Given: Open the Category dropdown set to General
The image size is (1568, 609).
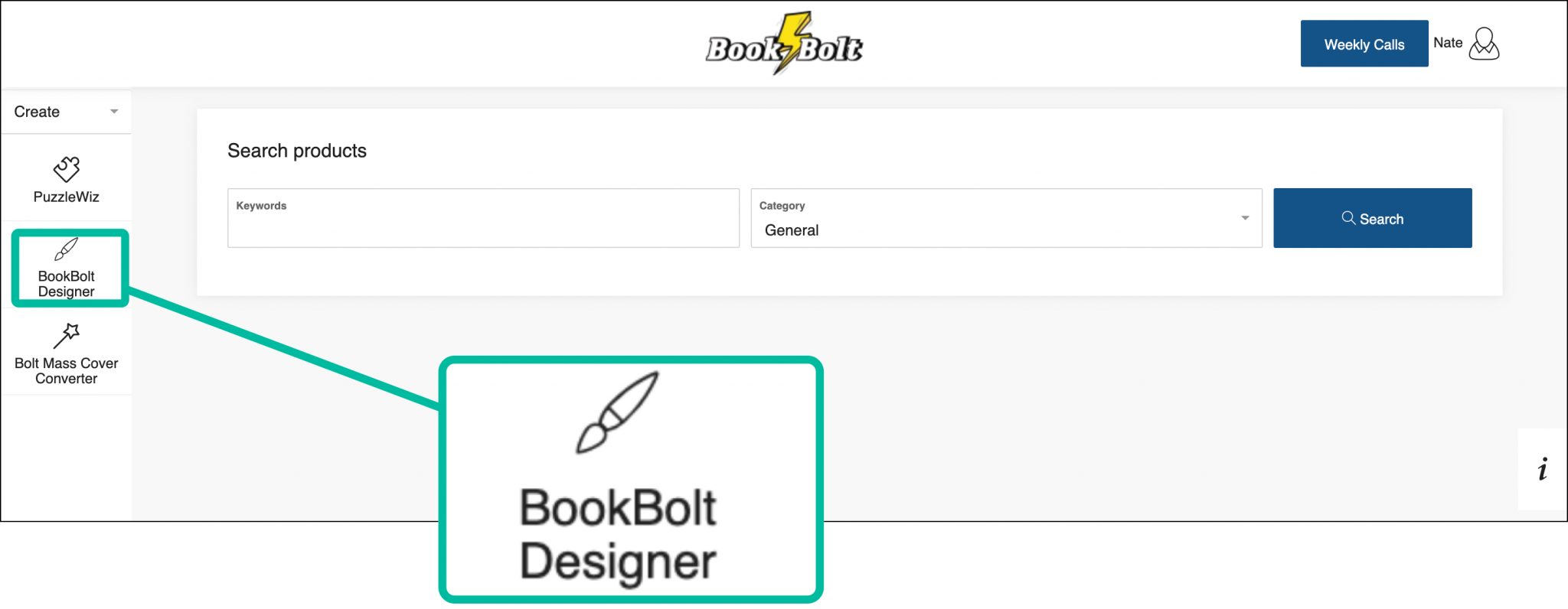Looking at the screenshot, I should [1006, 218].
